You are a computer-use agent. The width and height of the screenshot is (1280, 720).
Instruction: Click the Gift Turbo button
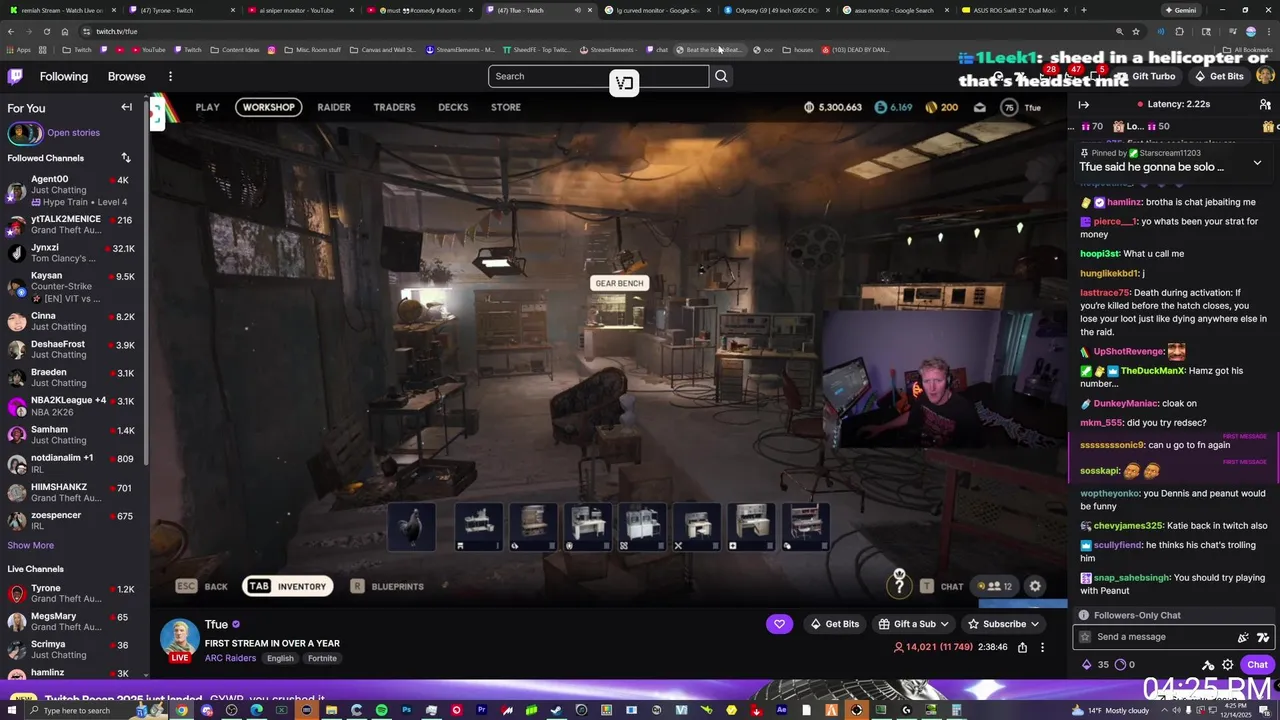coord(1145,77)
